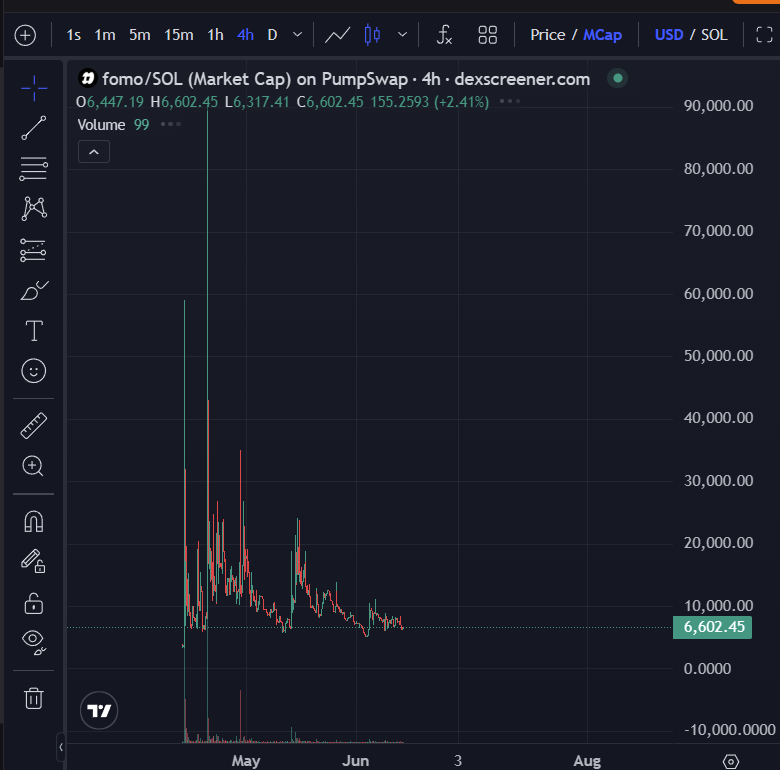Screen dimensions: 780x770
Task: Click the 10,000.00 price axis label
Action: click(x=718, y=606)
